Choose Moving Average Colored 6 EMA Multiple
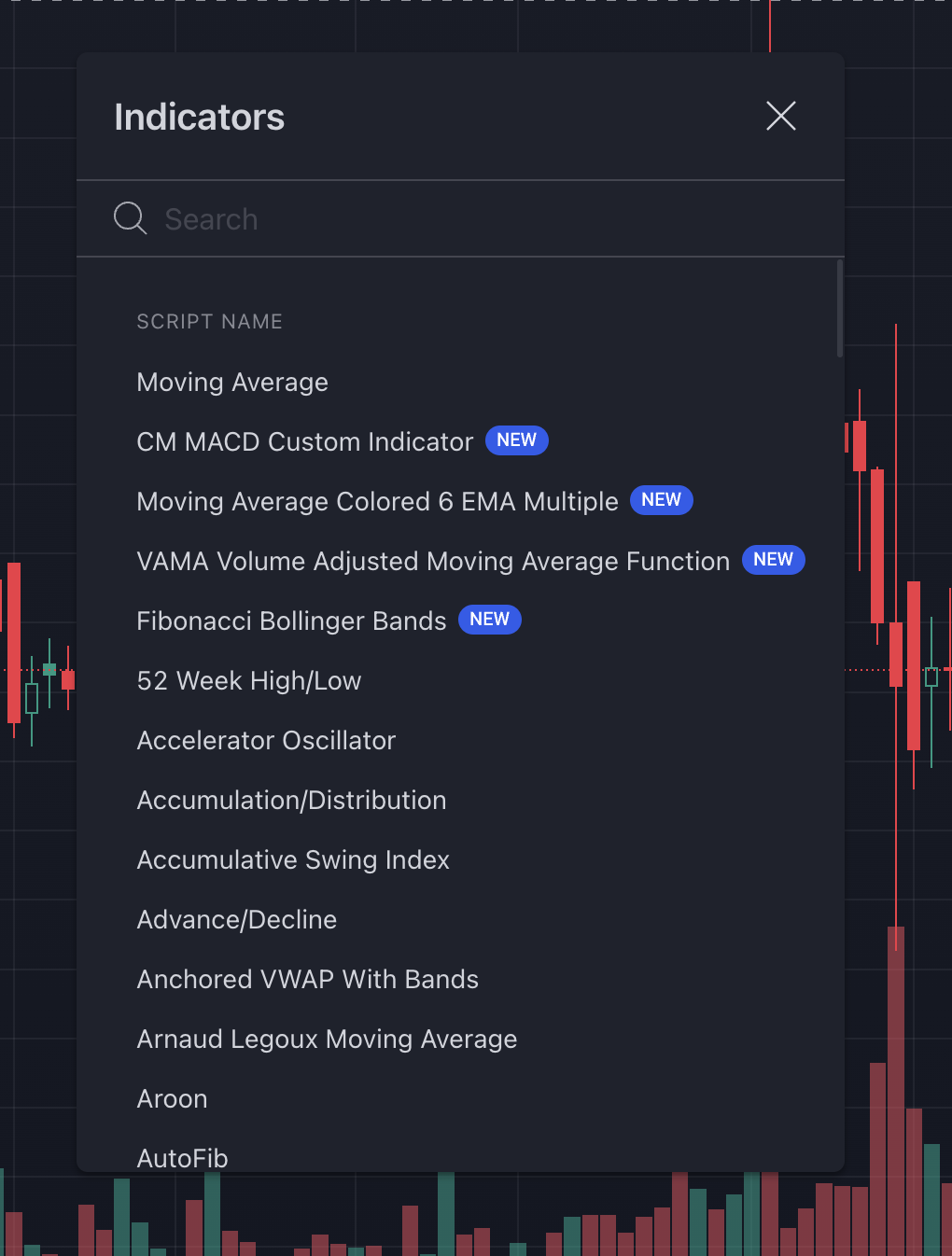The height and width of the screenshot is (1256, 952). (x=377, y=502)
